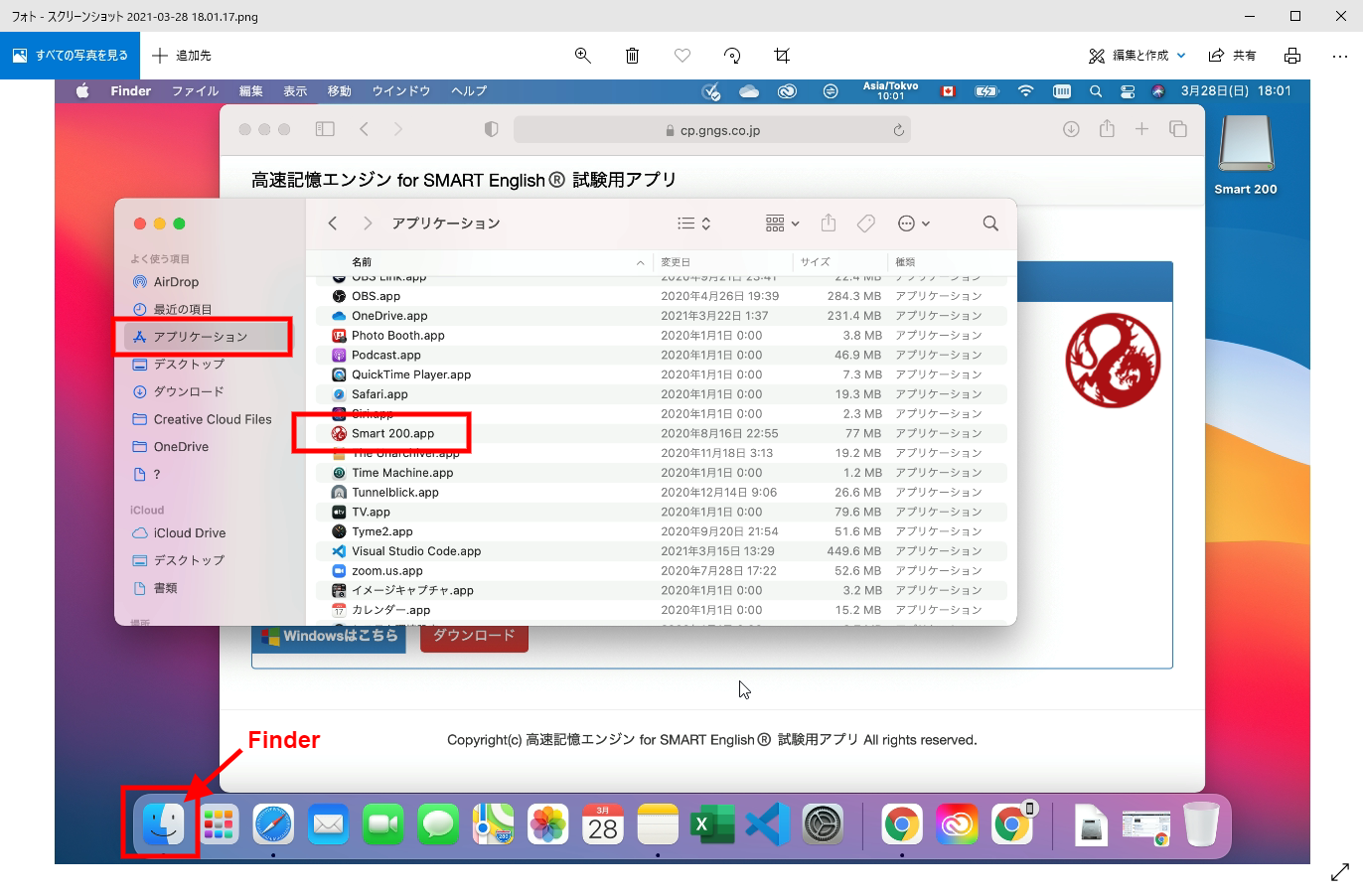Select QuickTime Player.app row
Image resolution: width=1363 pixels, height=896 pixels.
[x=662, y=374]
